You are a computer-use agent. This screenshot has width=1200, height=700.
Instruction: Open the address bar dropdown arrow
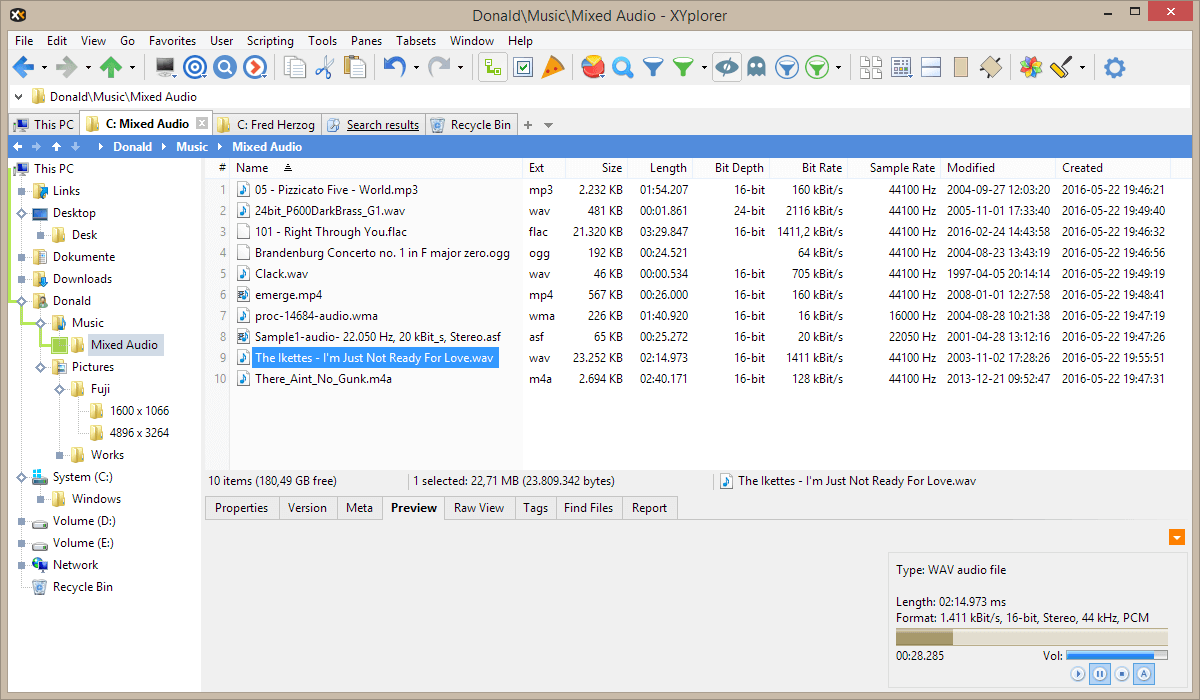[20, 97]
